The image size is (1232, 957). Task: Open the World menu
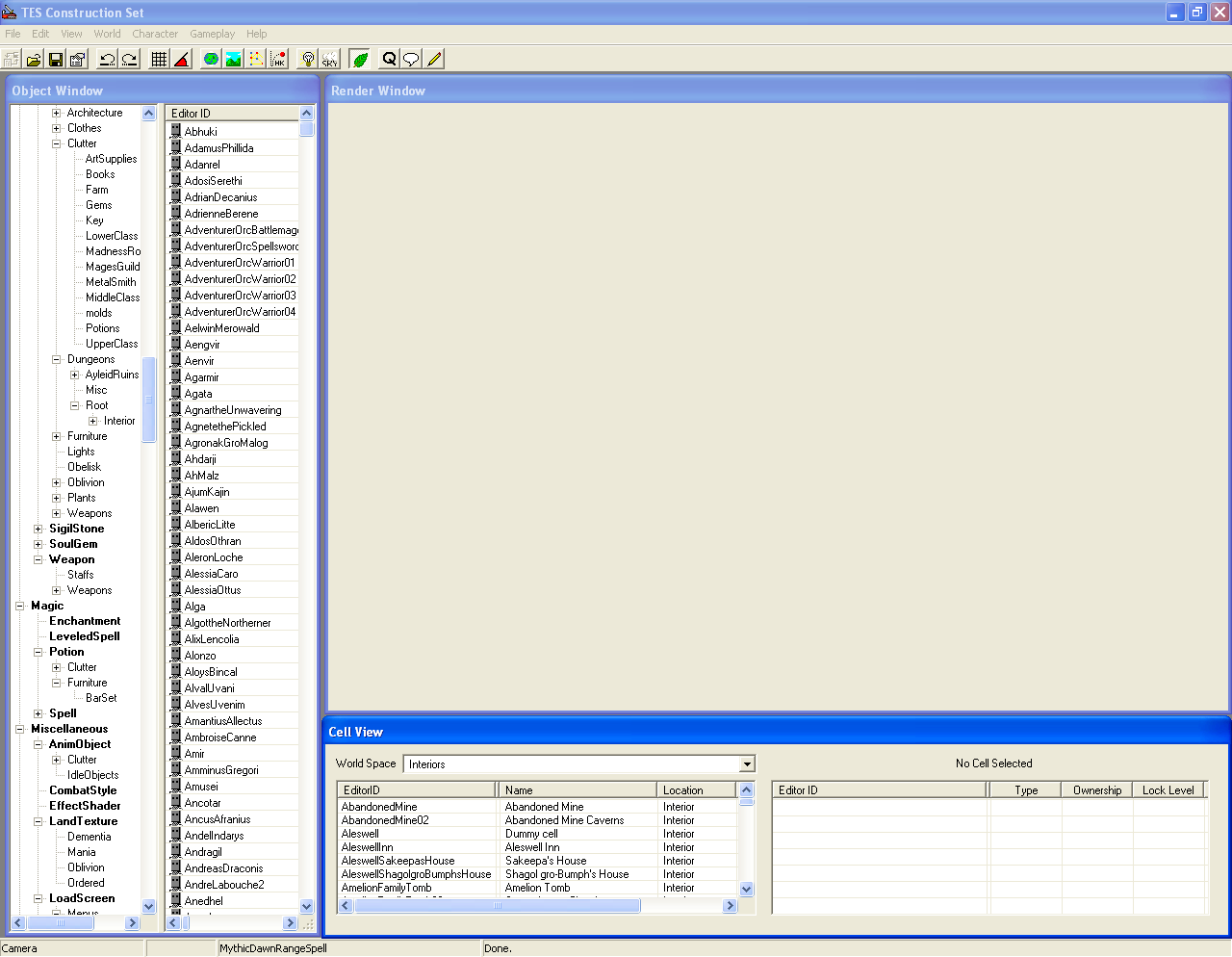pos(107,34)
